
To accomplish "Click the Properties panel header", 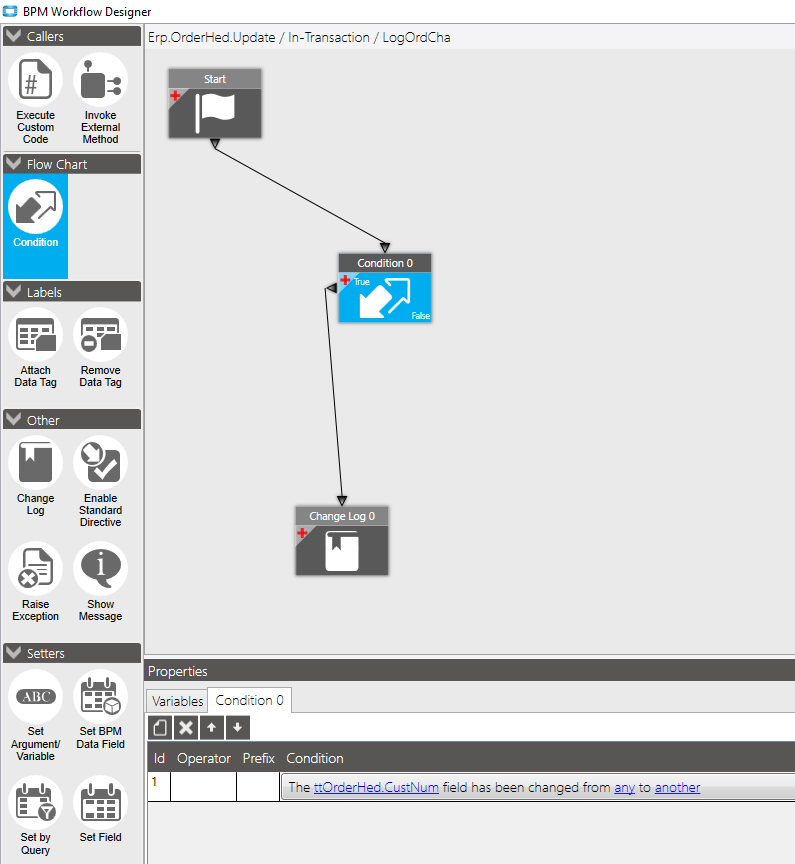I will click(x=469, y=671).
